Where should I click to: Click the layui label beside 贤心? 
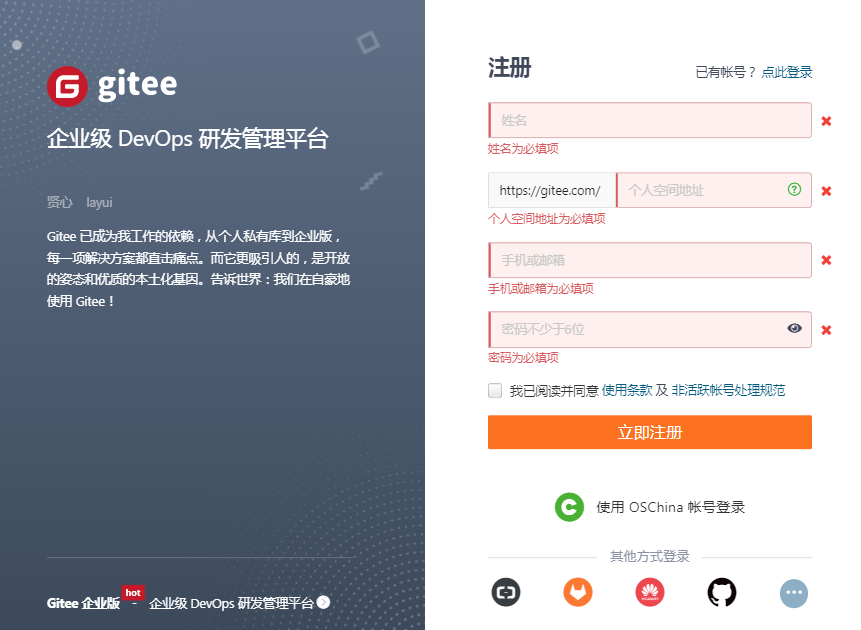(99, 202)
